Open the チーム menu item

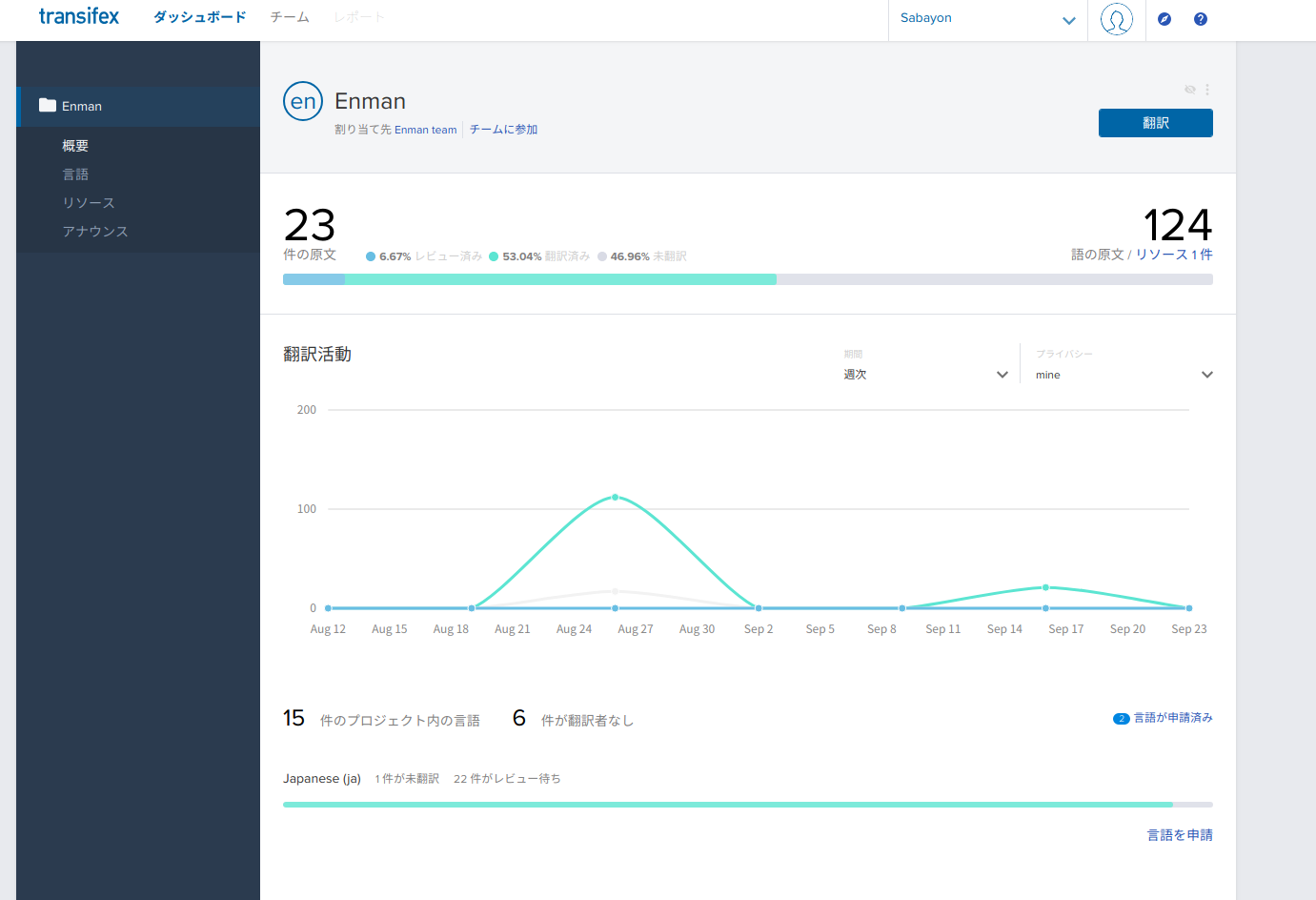coord(290,17)
